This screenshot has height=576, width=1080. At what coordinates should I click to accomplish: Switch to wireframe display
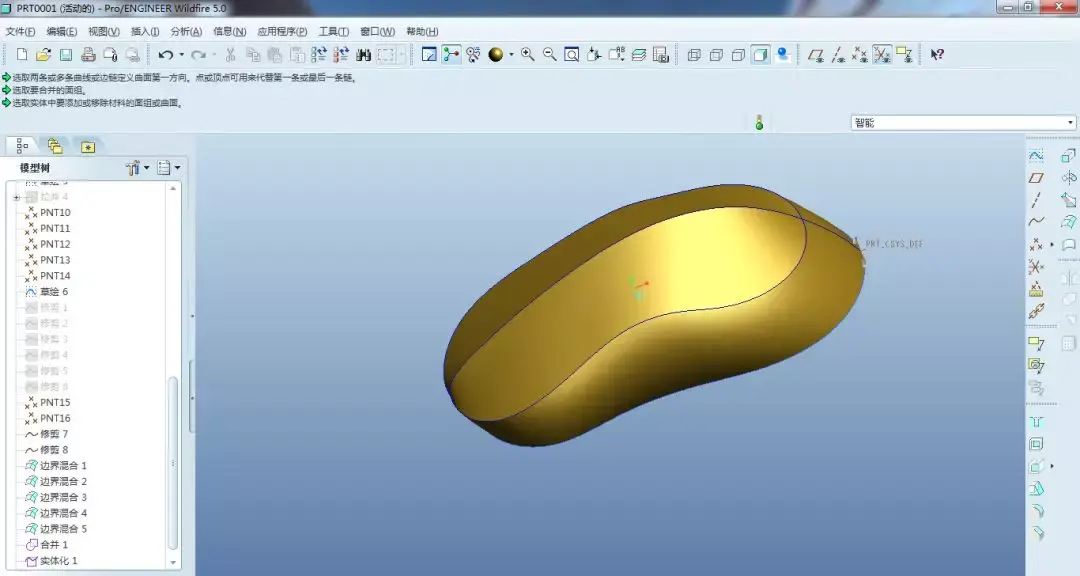click(694, 54)
